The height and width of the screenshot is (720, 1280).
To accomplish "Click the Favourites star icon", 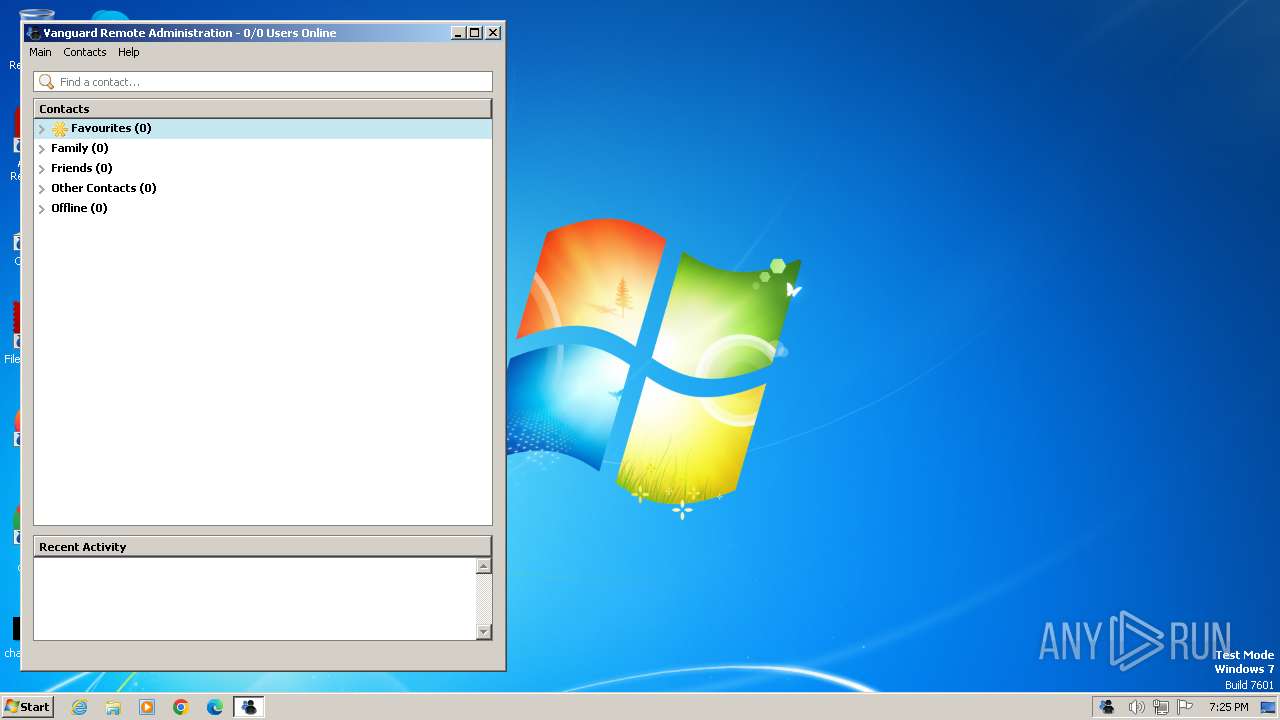I will 60,129.
